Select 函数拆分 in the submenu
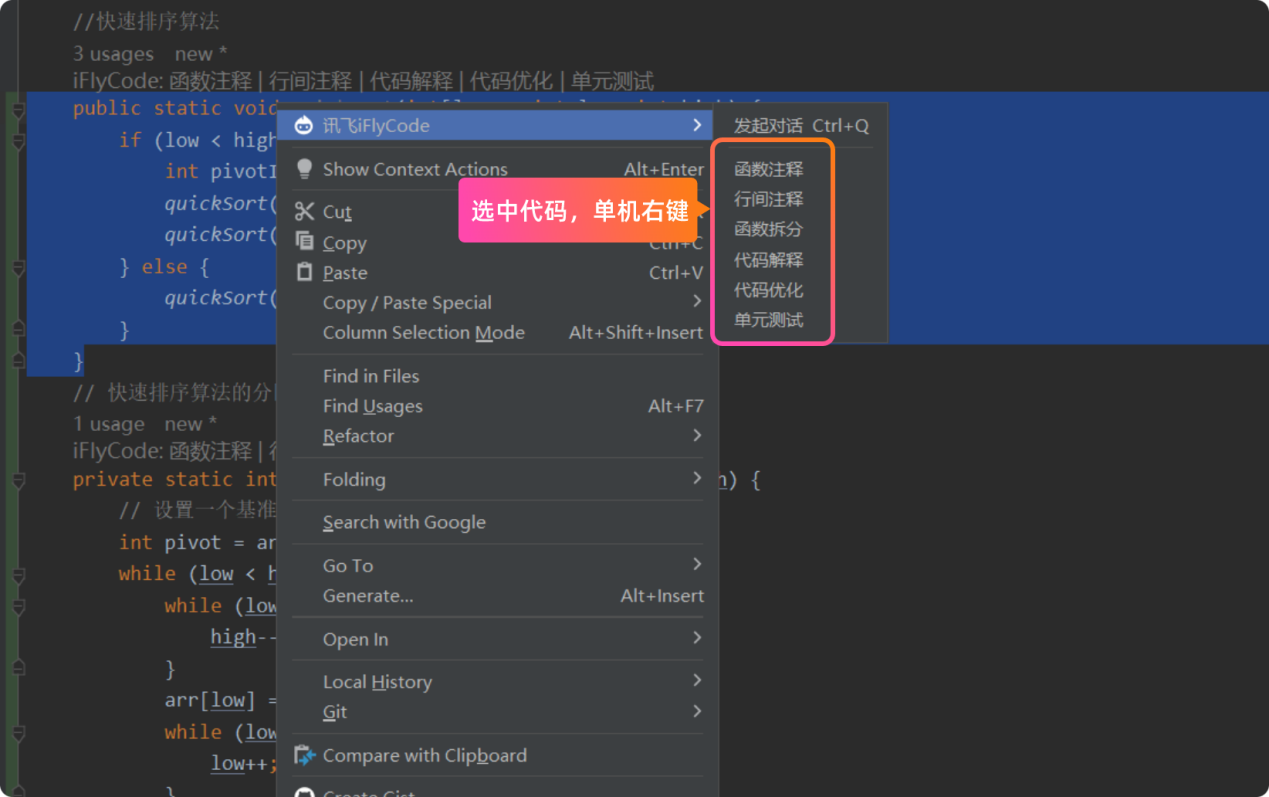Image resolution: width=1269 pixels, height=797 pixels. [x=768, y=229]
